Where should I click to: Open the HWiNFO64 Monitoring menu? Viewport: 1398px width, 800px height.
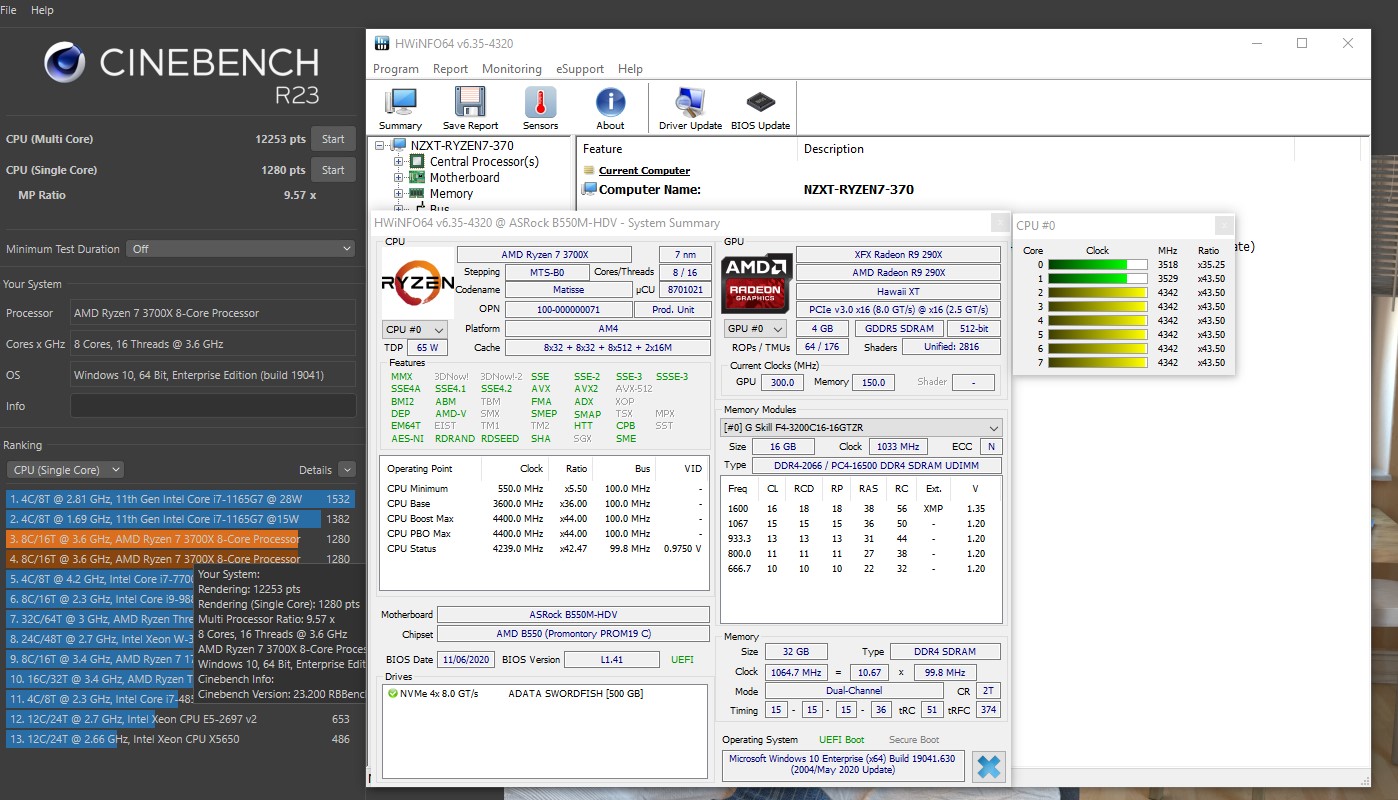(x=512, y=69)
